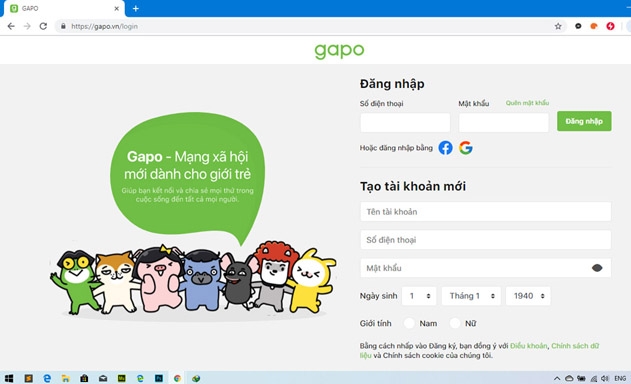This screenshot has height=384, width=631.
Task: Click the gapo logo at top
Action: pos(339,51)
